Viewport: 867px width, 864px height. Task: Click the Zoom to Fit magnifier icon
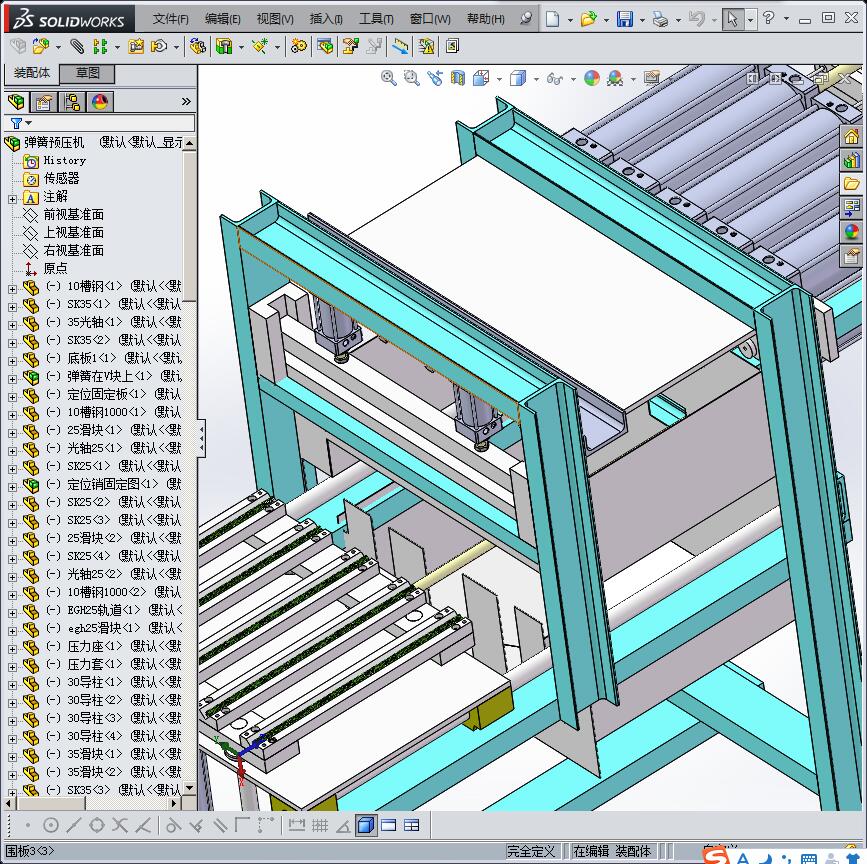pyautogui.click(x=389, y=78)
